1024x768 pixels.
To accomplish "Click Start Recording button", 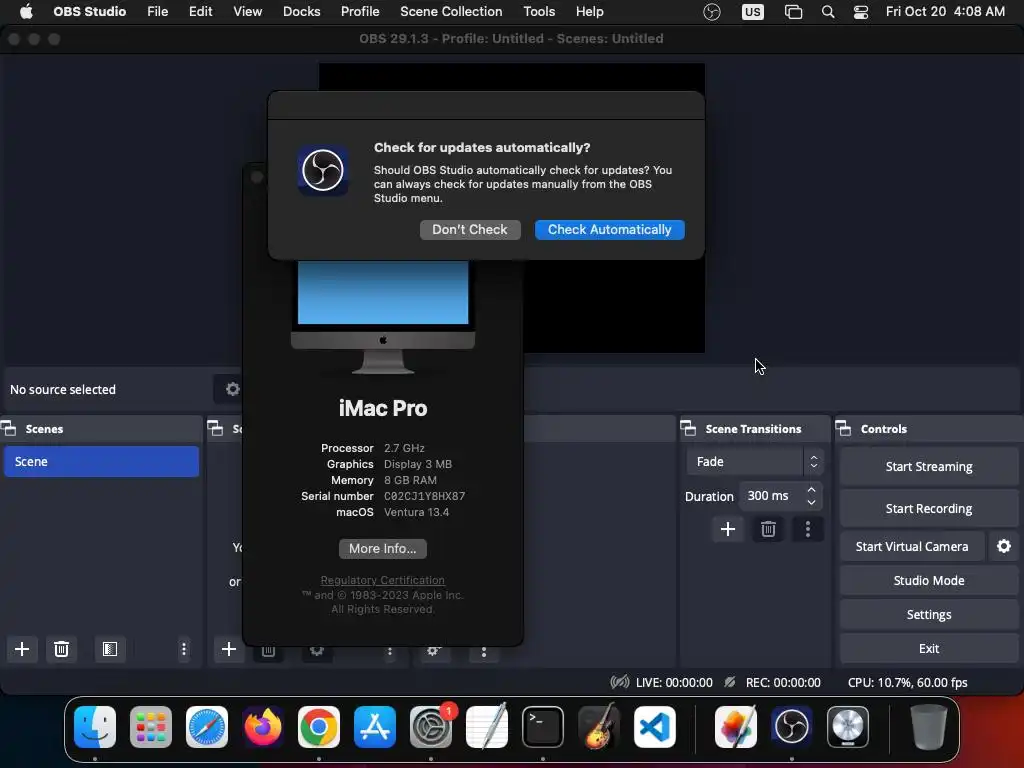I will 929,508.
